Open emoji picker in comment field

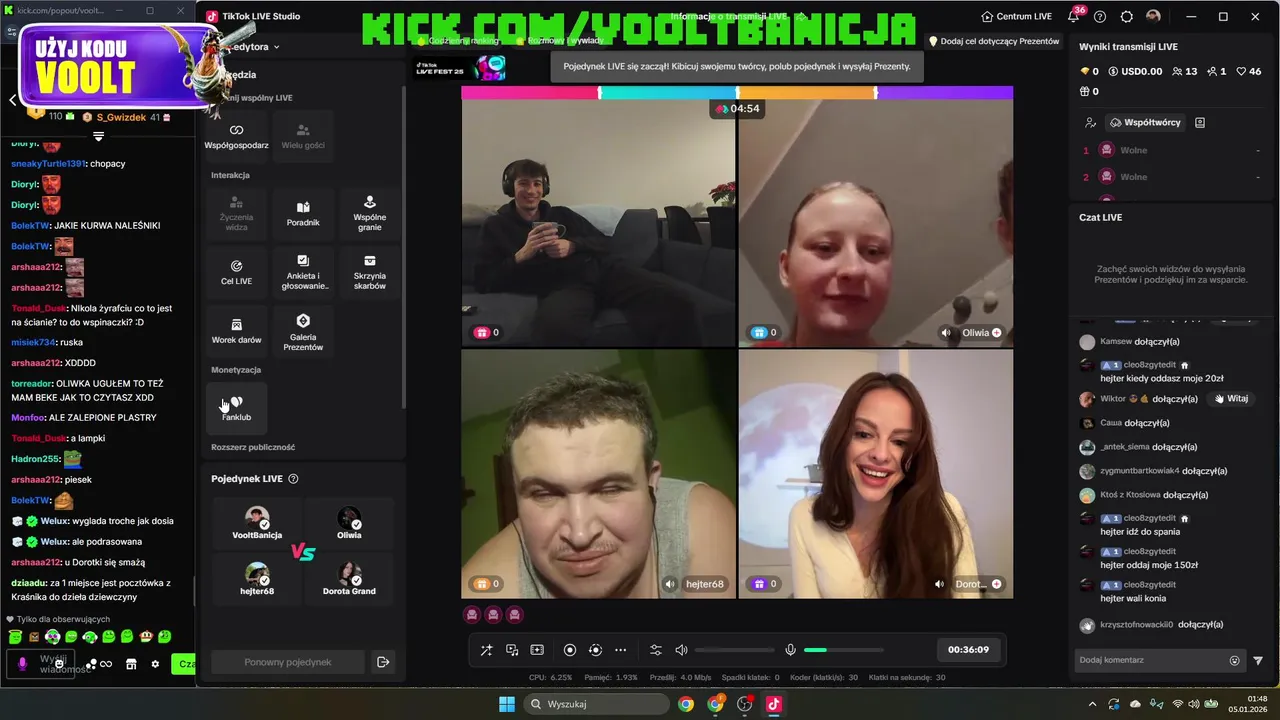click(x=1235, y=660)
